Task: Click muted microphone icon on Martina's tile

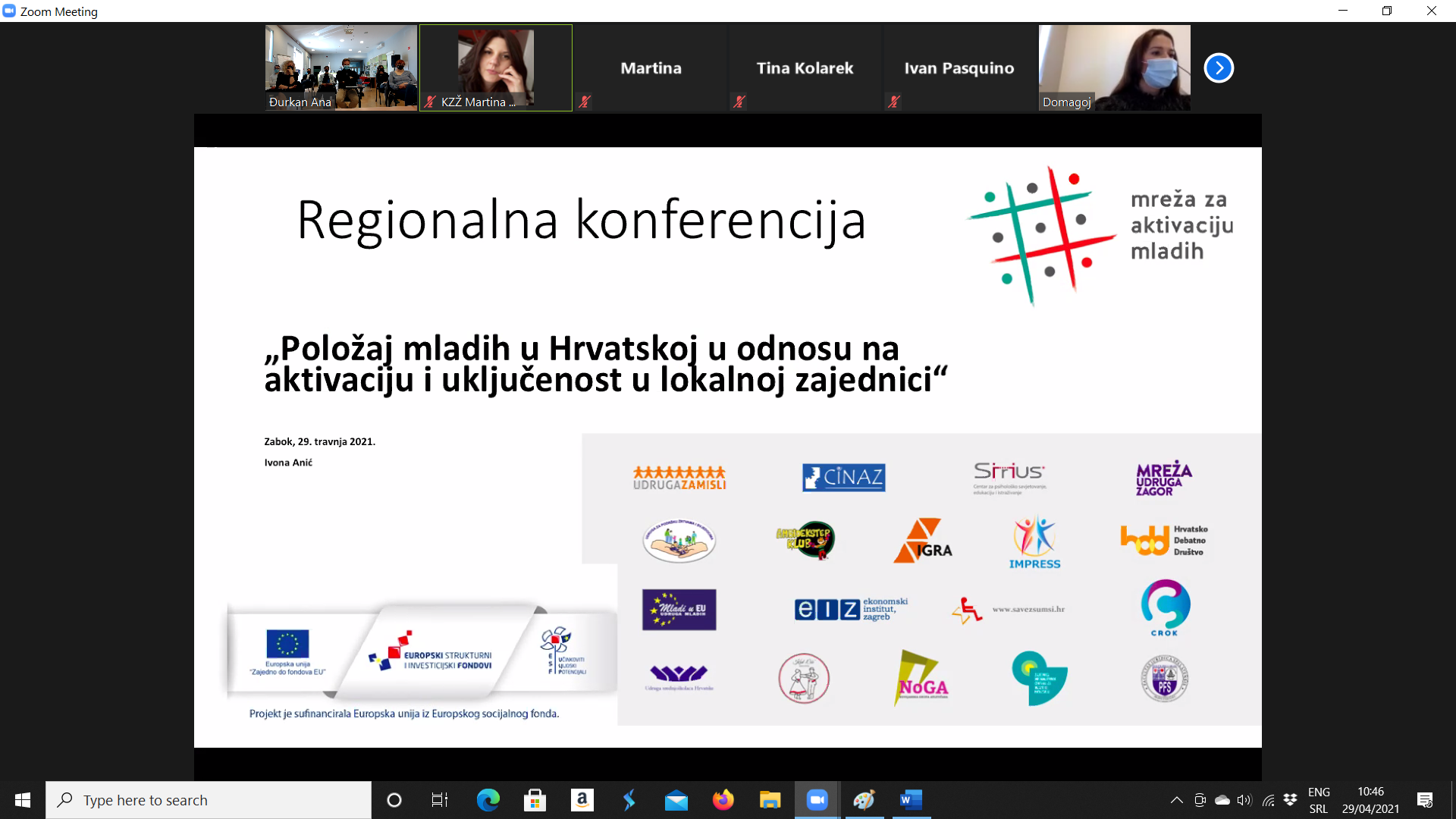Action: pyautogui.click(x=585, y=101)
